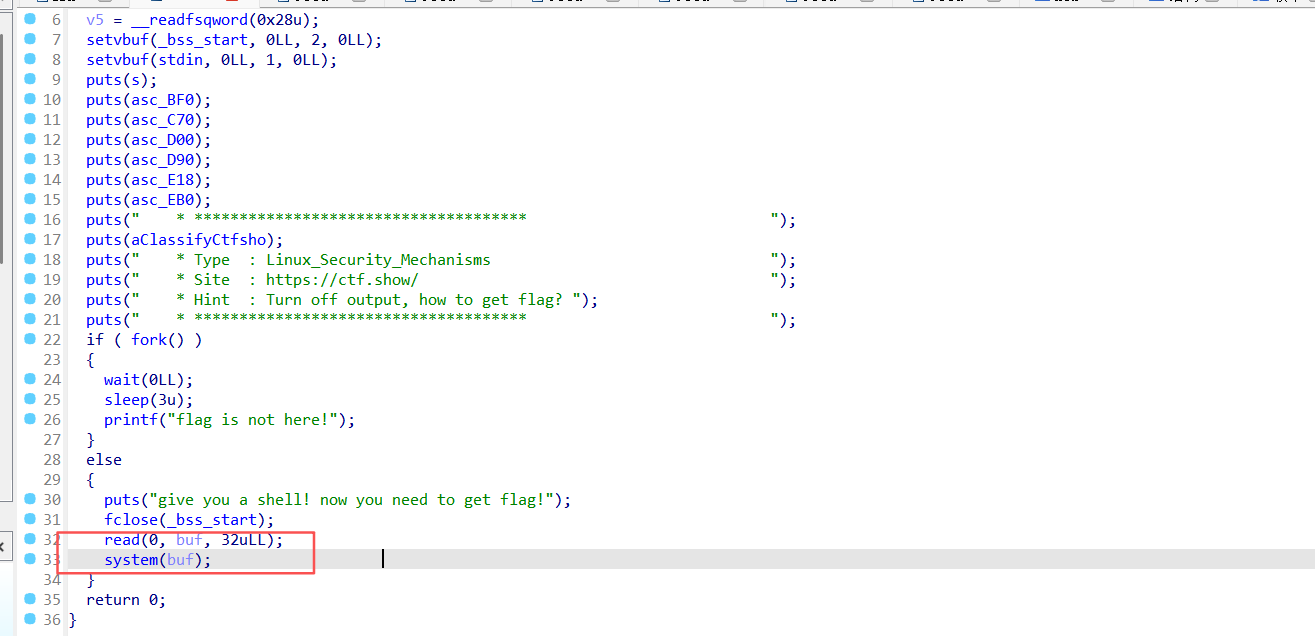Screen dimensions: 1315x636
Task: Click the breakpoint dot for return 0 line
Action: (x=30, y=599)
